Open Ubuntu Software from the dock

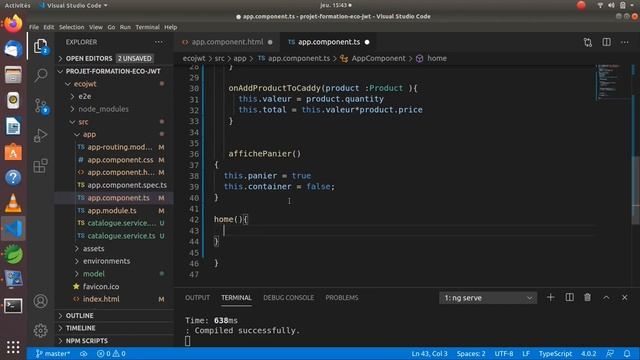[13, 152]
